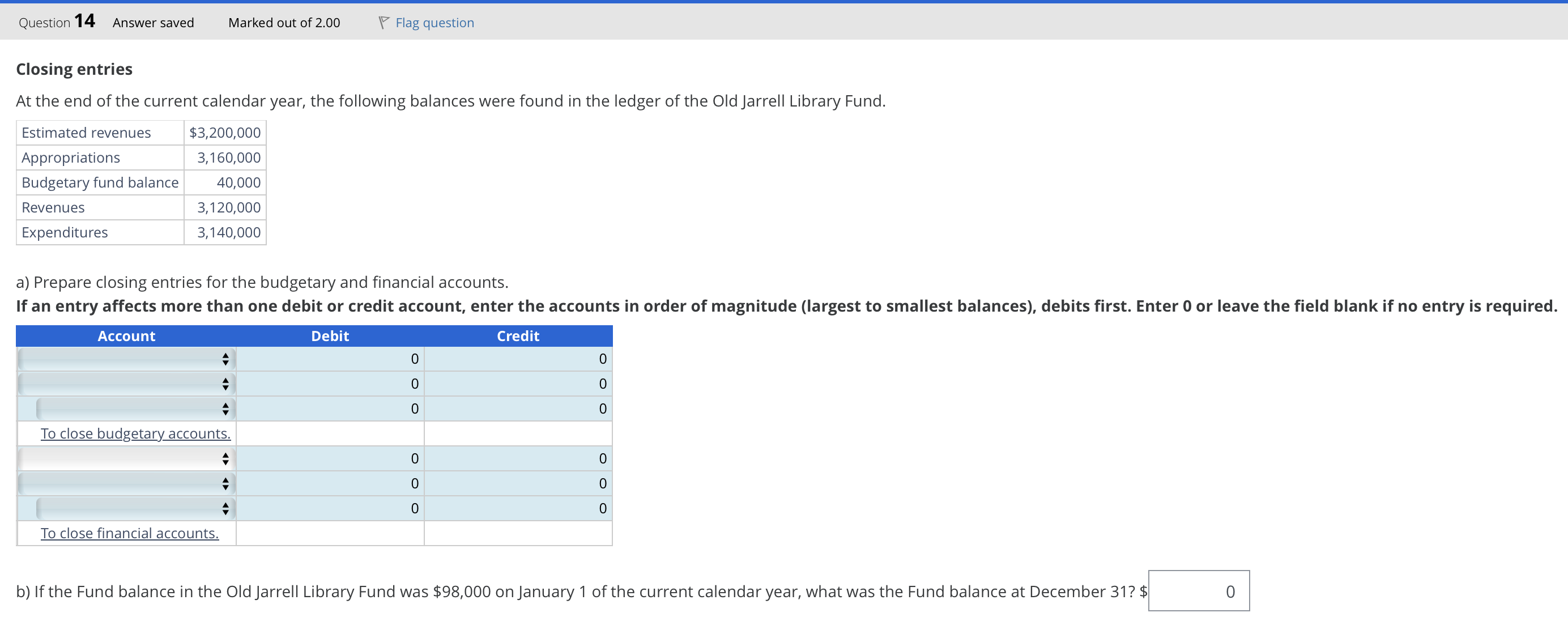This screenshot has width=1568, height=634.
Task: Open first budgetary account dropdown
Action: click(x=126, y=359)
